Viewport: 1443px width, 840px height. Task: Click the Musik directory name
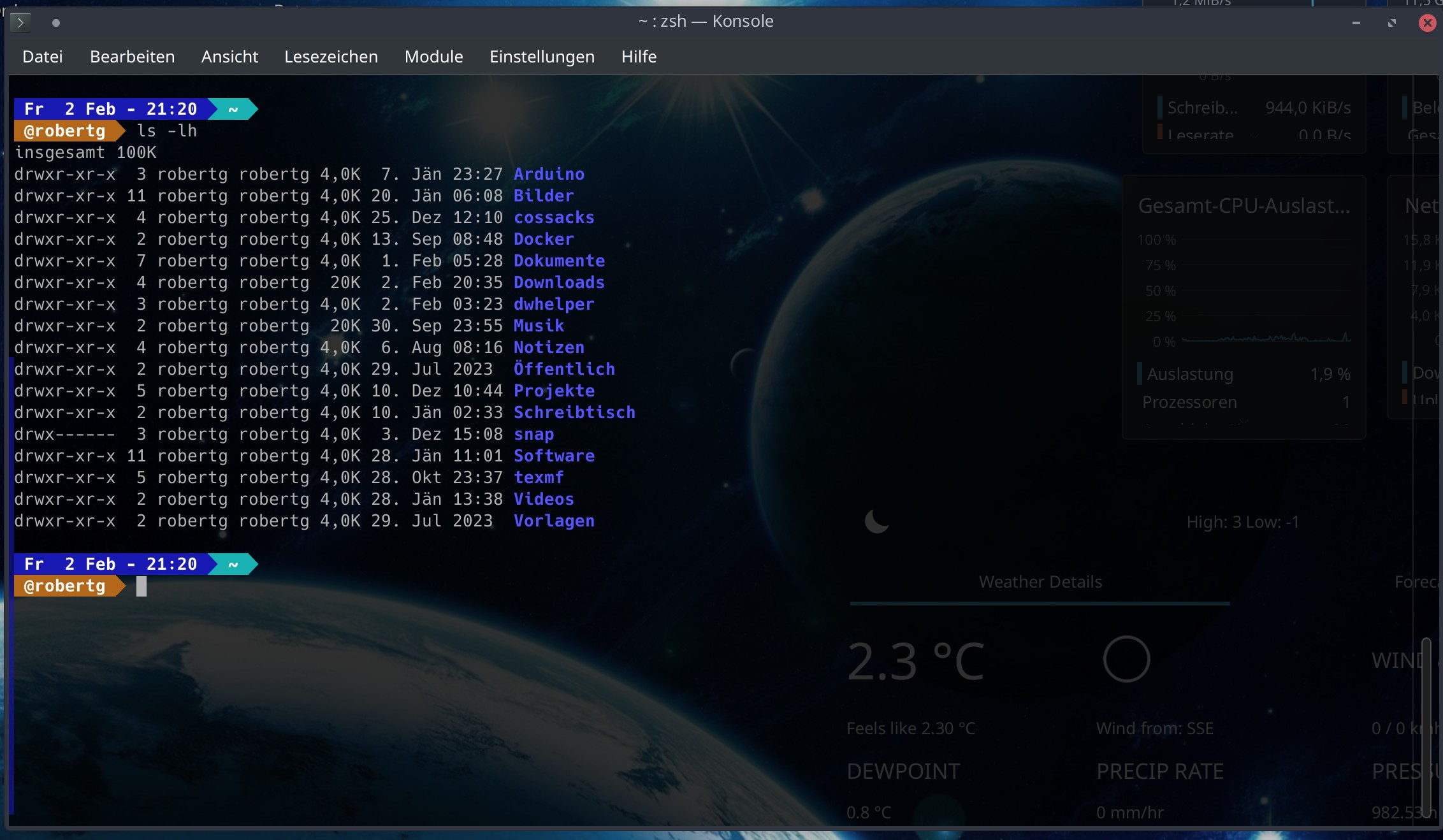point(539,326)
